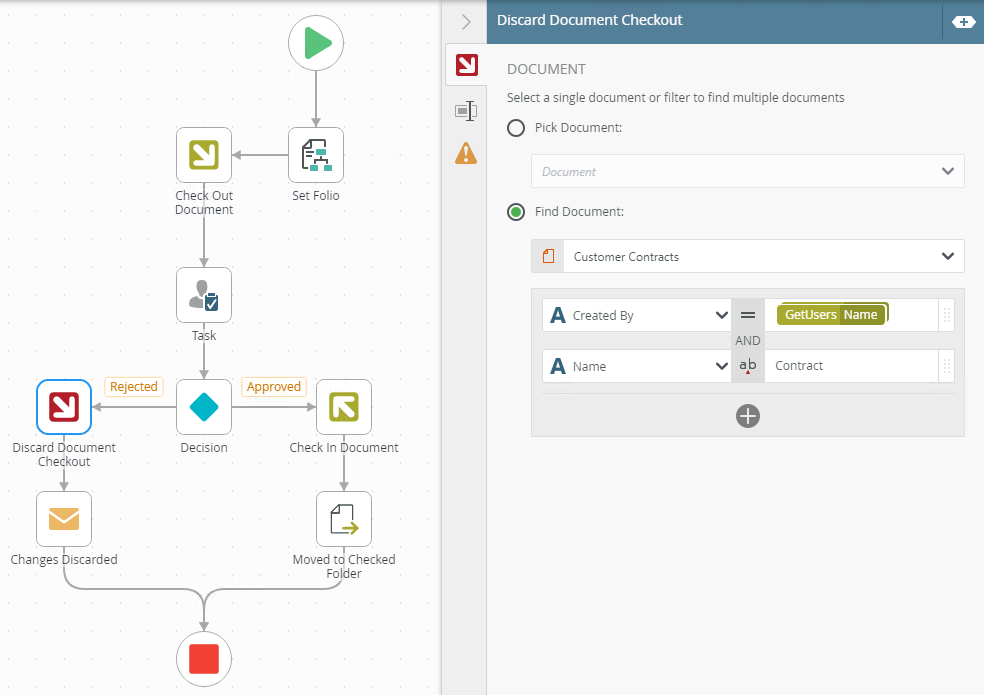
Task: Select the Check Out Document step
Action: (x=204, y=154)
